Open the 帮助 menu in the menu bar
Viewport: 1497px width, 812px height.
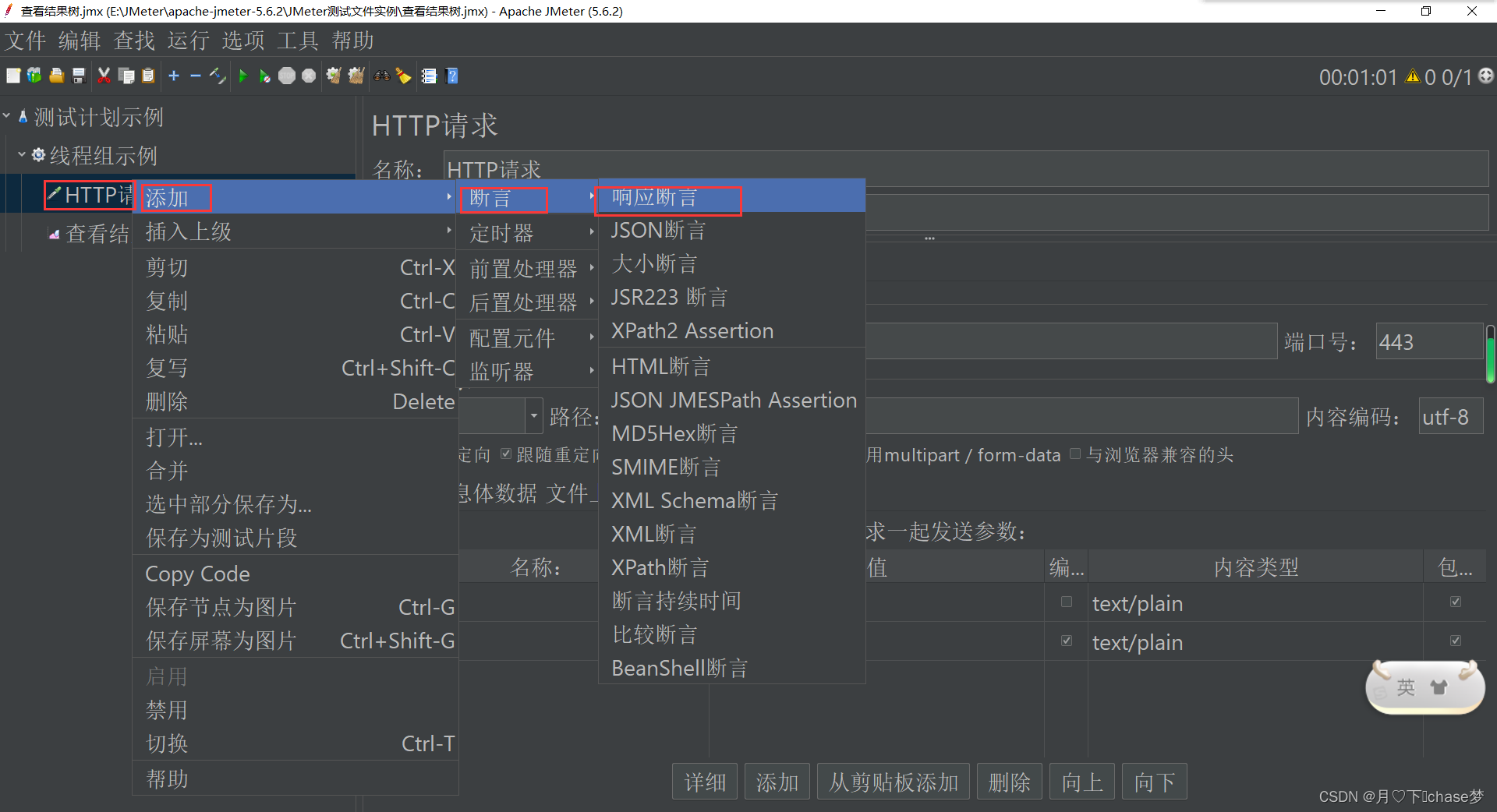tap(353, 41)
